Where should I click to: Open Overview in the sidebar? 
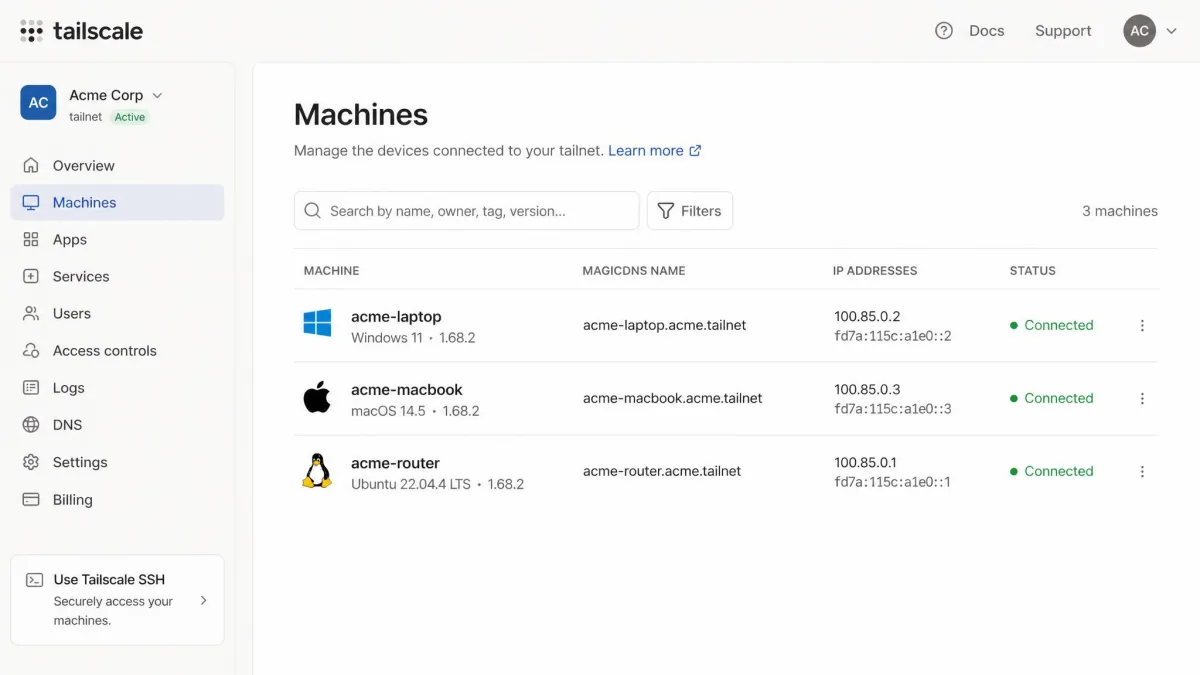(117, 165)
